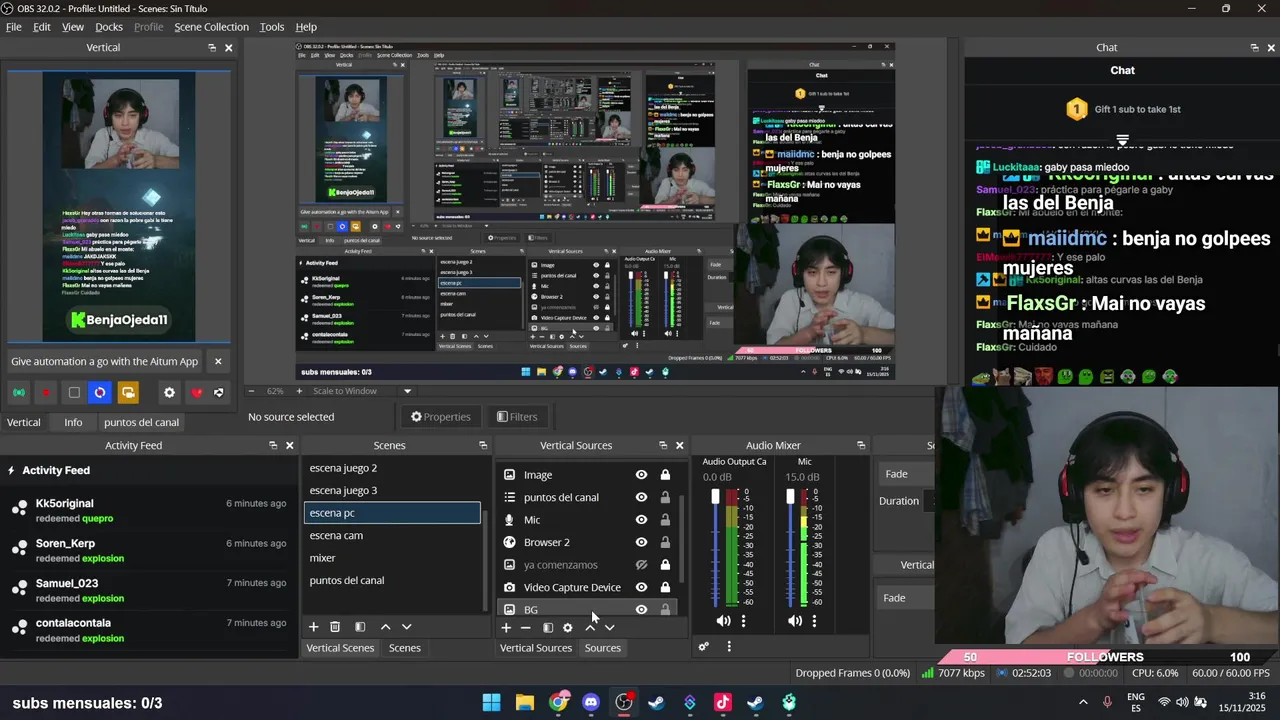
Task: Open the File menu
Action: click(x=14, y=27)
